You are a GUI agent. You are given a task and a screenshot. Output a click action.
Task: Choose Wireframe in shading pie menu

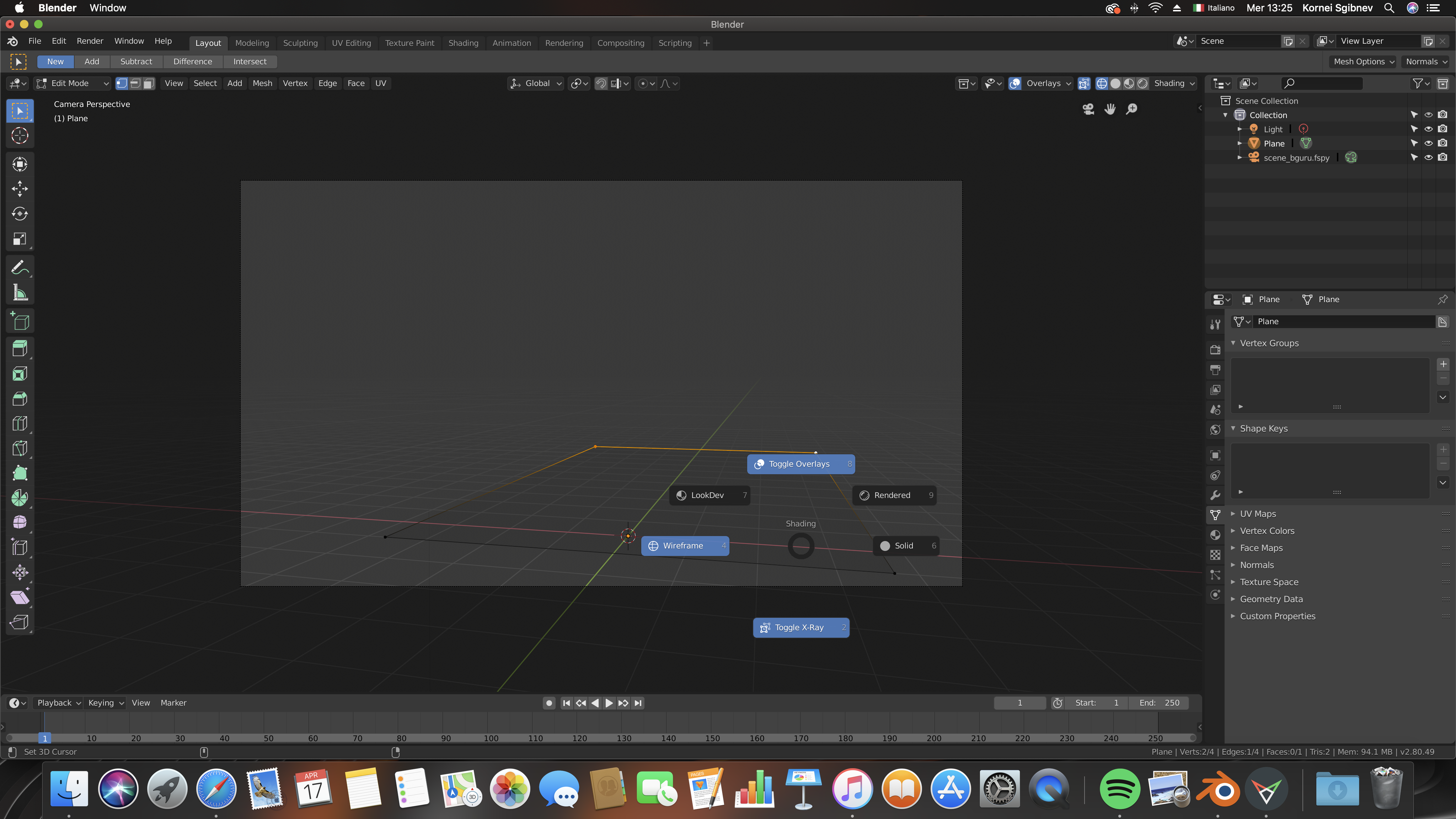[685, 546]
